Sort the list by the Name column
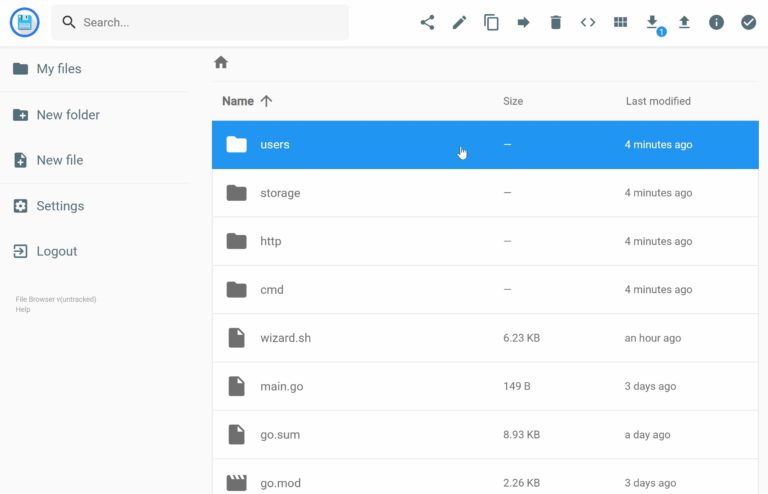This screenshot has width=768, height=494. click(x=238, y=101)
